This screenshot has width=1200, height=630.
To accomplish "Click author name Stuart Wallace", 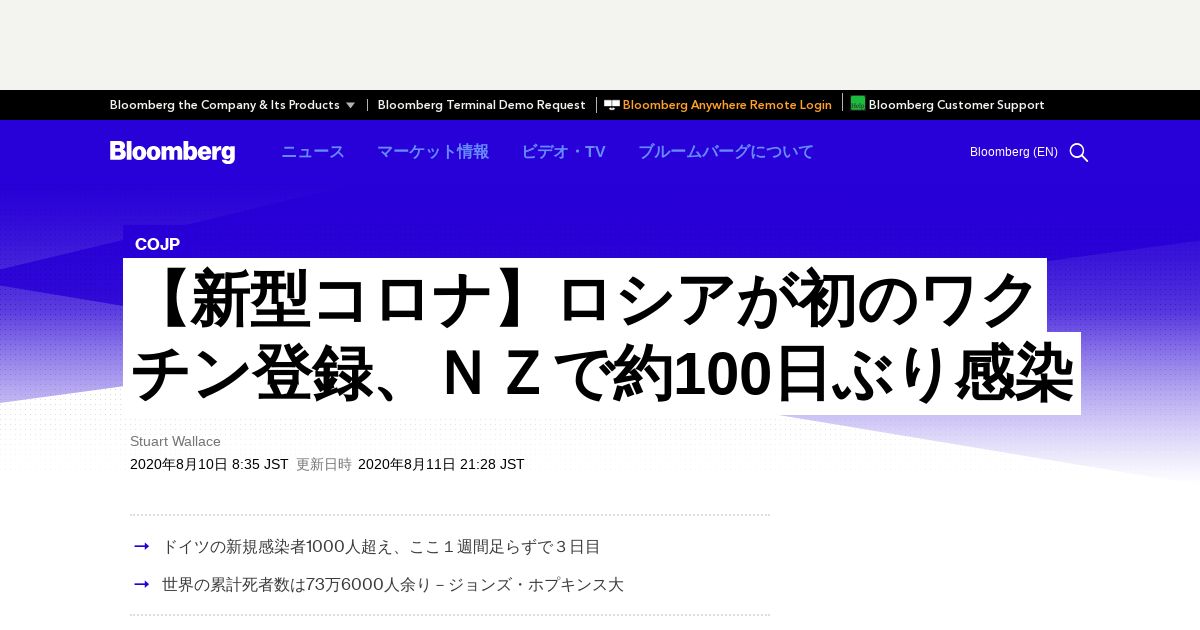I will (175, 441).
